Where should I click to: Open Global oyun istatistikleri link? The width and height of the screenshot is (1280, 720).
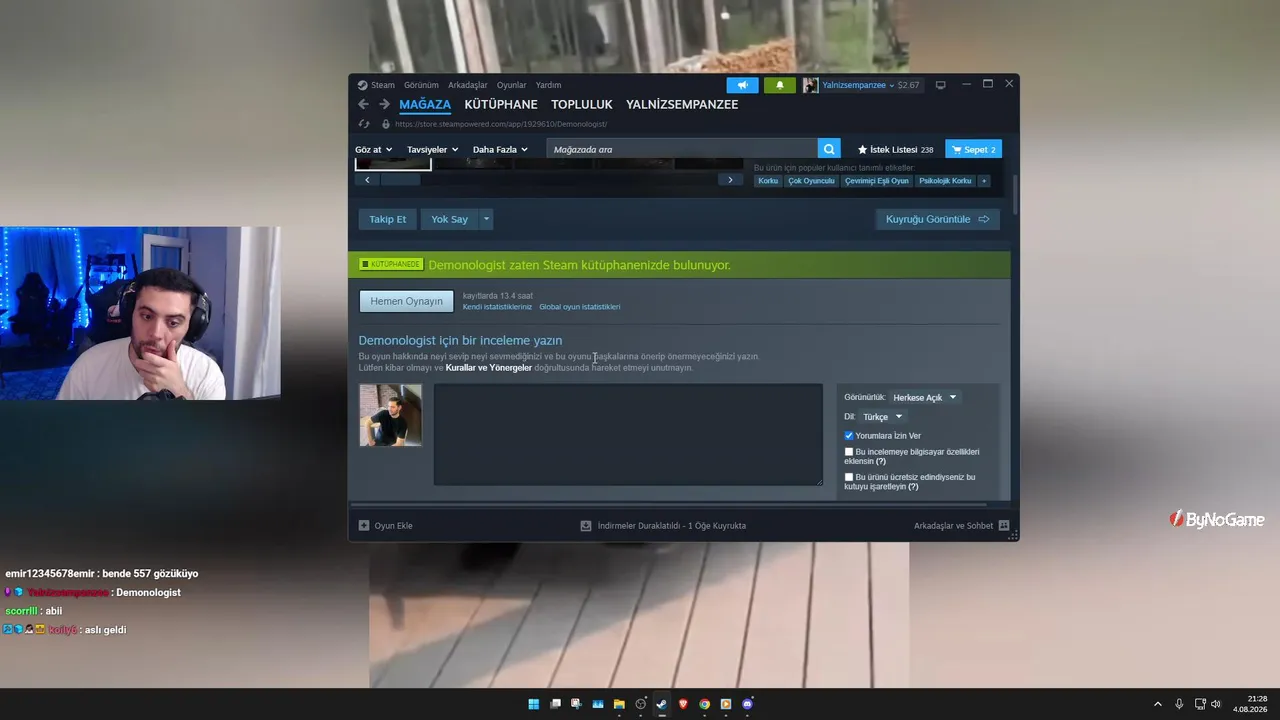coord(580,307)
